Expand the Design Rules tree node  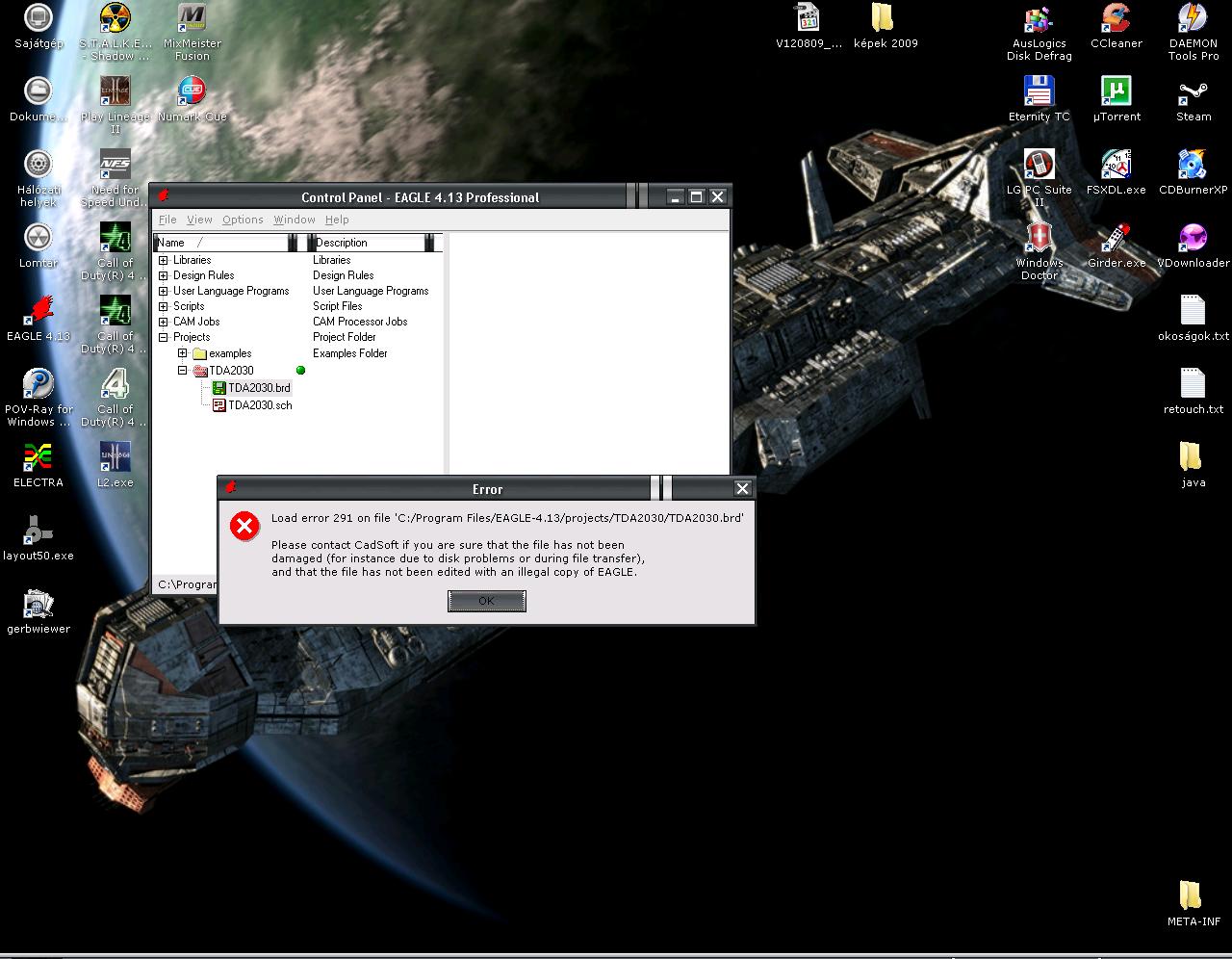point(164,275)
